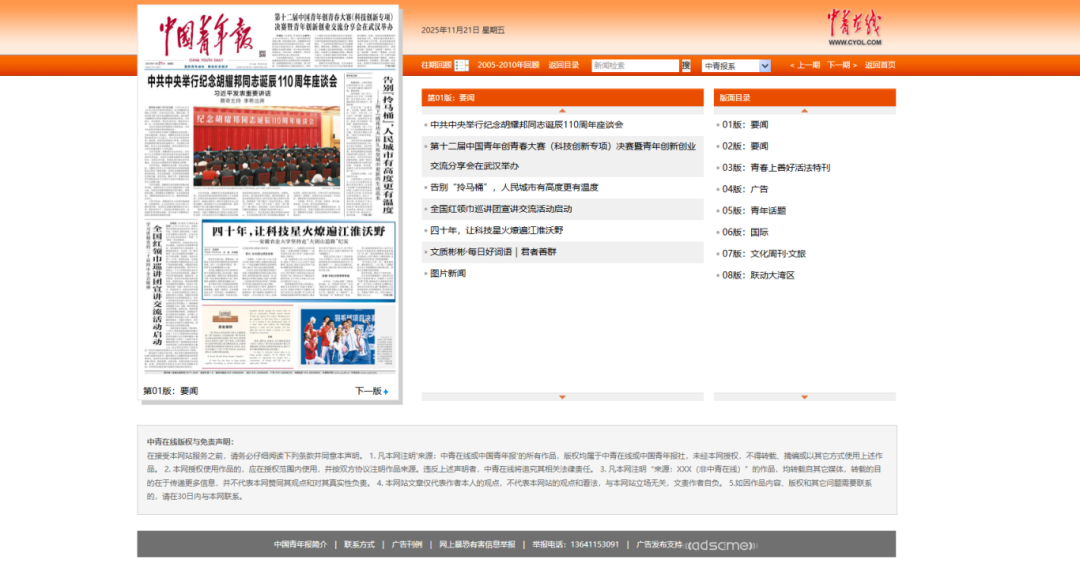Image resolution: width=1080 pixels, height=568 pixels.
Task: Open 联系方式 footer link
Action: tap(360, 545)
